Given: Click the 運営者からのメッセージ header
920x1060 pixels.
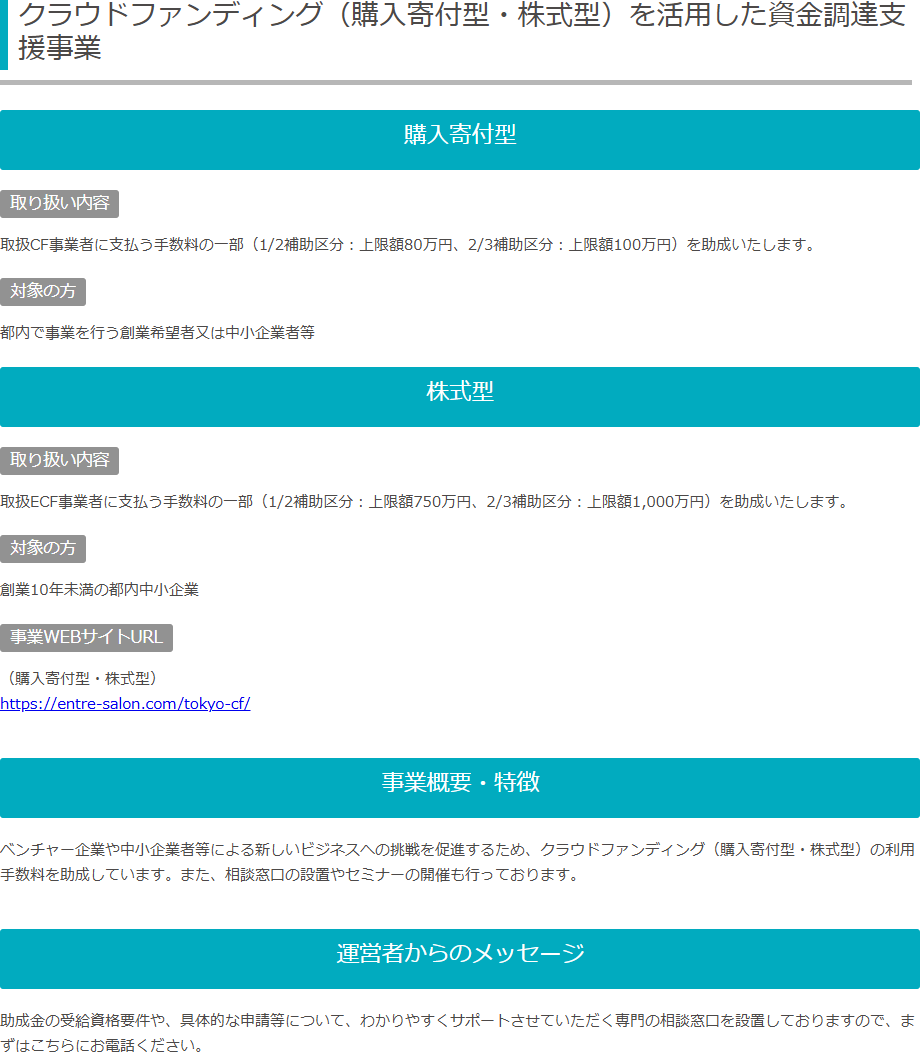Looking at the screenshot, I should coord(460,959).
